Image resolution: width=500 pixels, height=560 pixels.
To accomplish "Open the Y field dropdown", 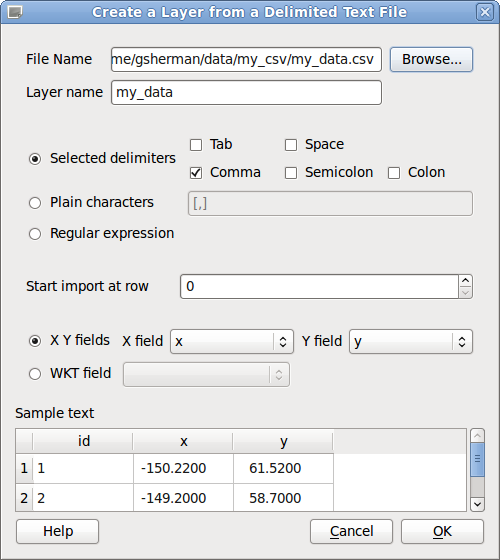I will [x=411, y=342].
